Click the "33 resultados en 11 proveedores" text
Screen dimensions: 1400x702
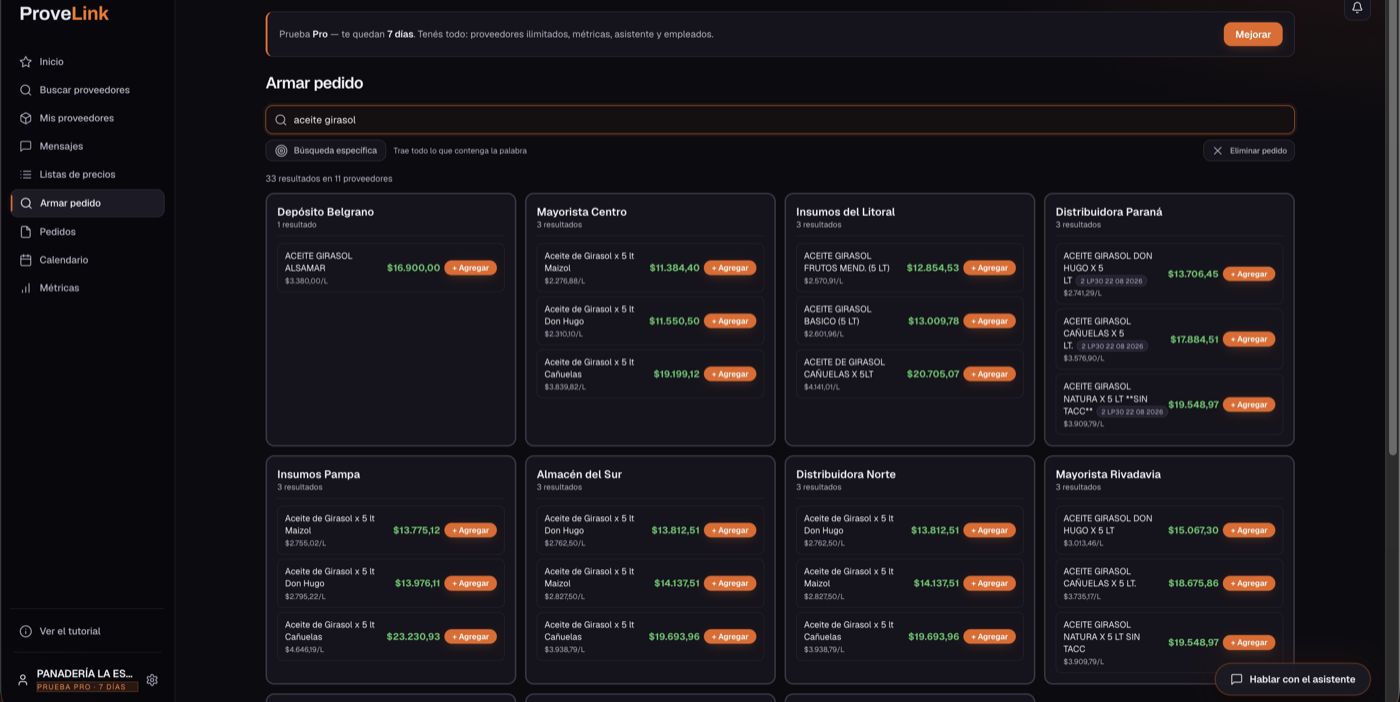(x=329, y=179)
